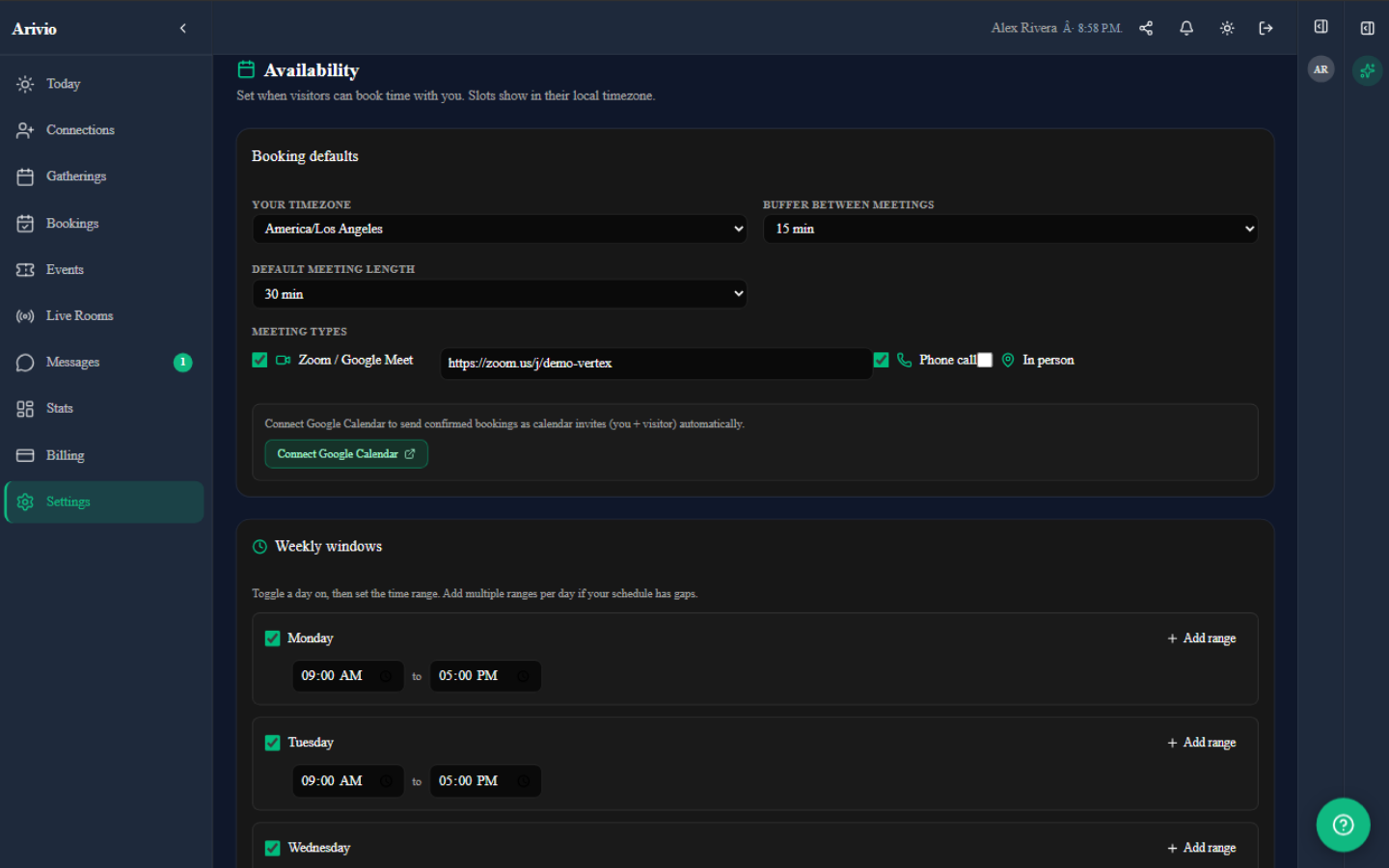Click the Arivio logo text
Viewport: 1389px width, 868px height.
coord(35,29)
